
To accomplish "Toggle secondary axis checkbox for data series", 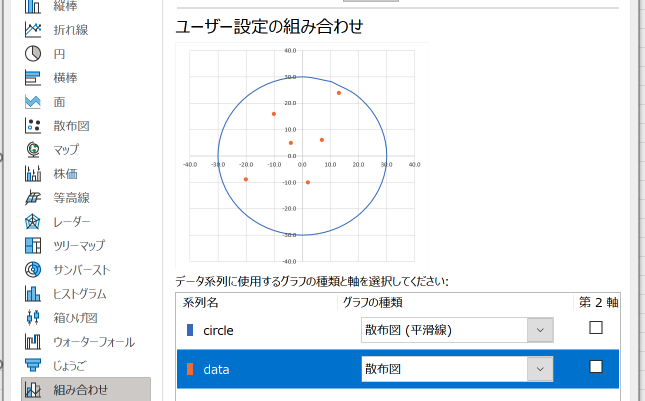I will pyautogui.click(x=596, y=366).
